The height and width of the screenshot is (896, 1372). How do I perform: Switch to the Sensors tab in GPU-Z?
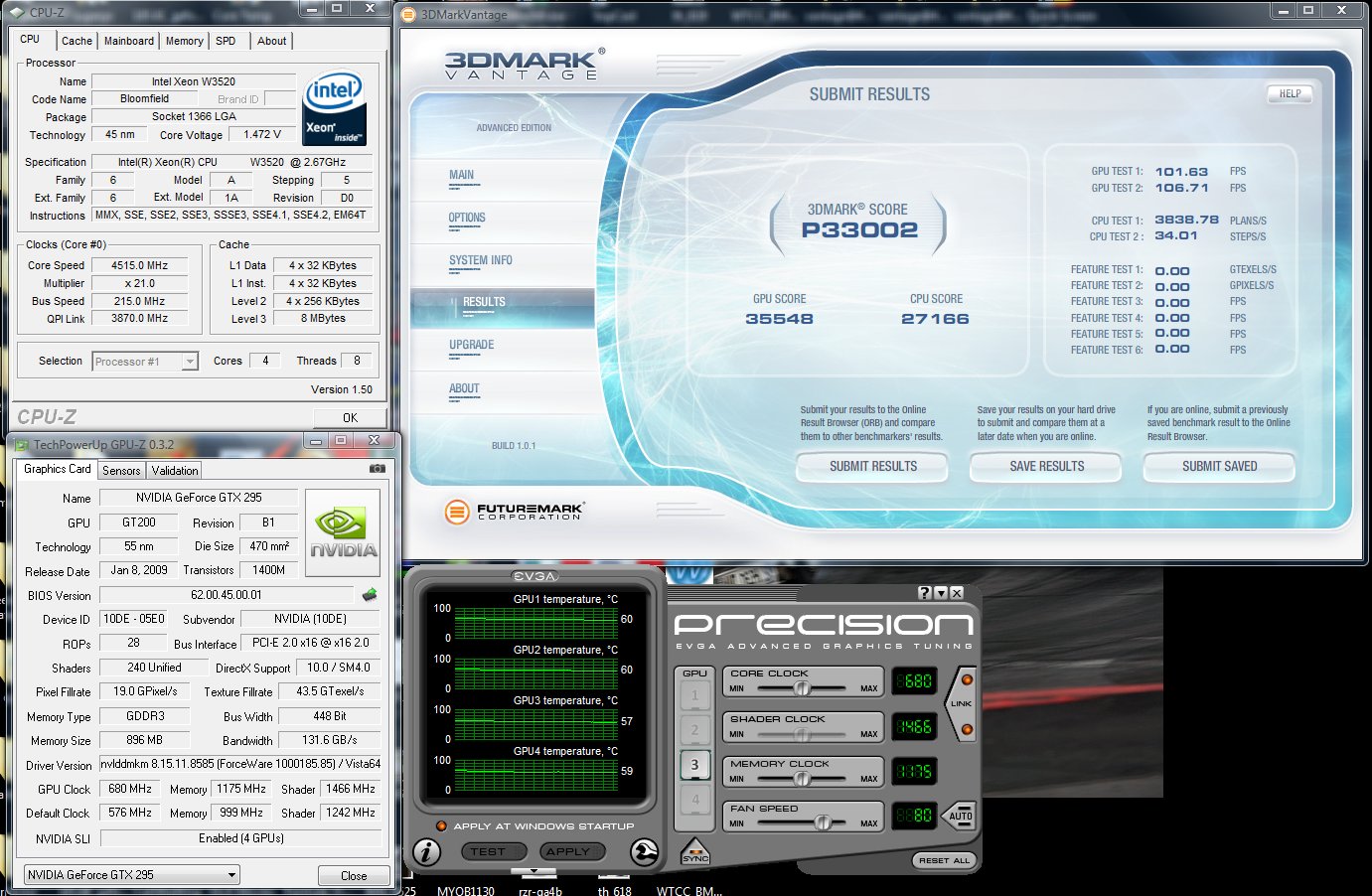pyautogui.click(x=121, y=471)
